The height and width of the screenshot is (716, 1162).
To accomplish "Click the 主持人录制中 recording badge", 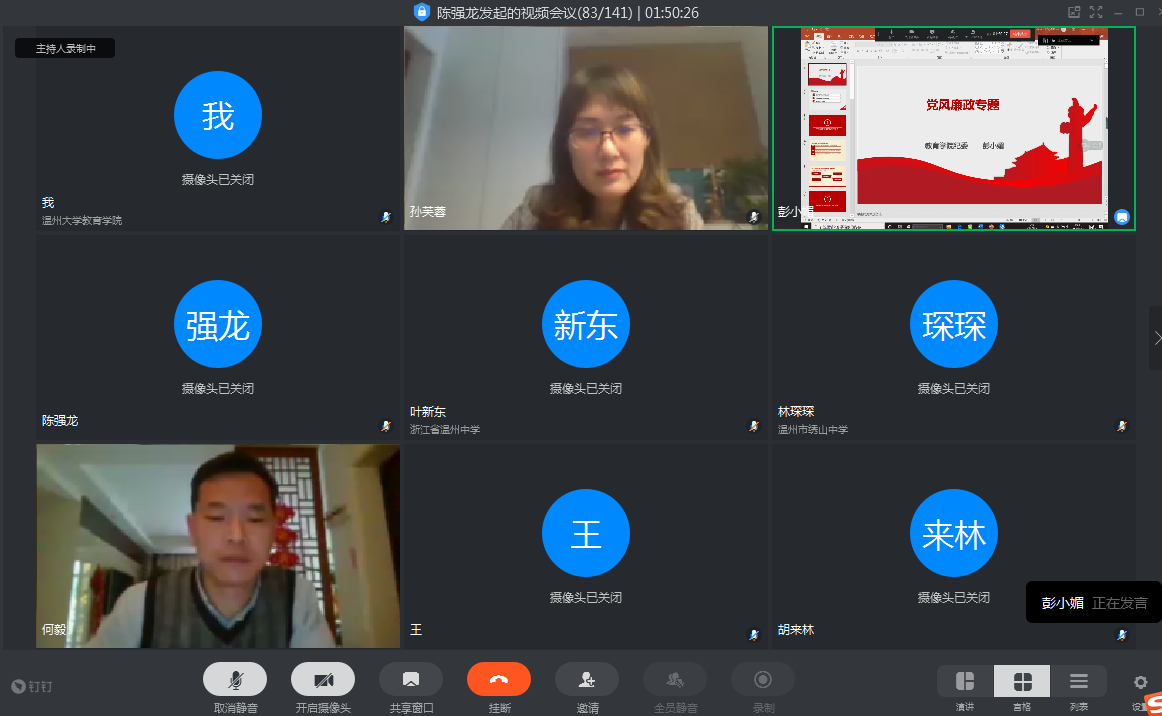I will tap(65, 48).
